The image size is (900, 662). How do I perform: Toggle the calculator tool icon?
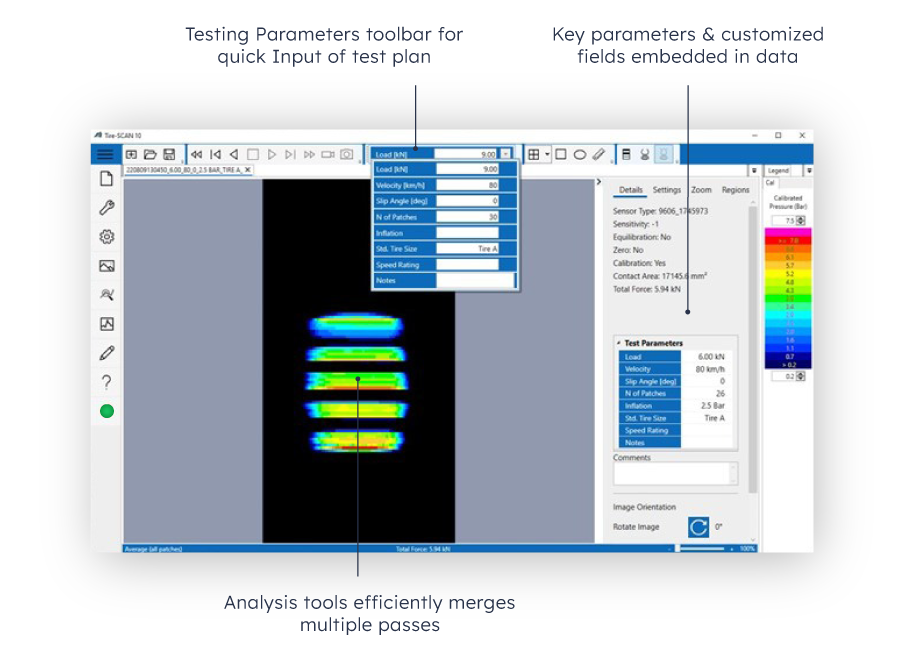625,154
